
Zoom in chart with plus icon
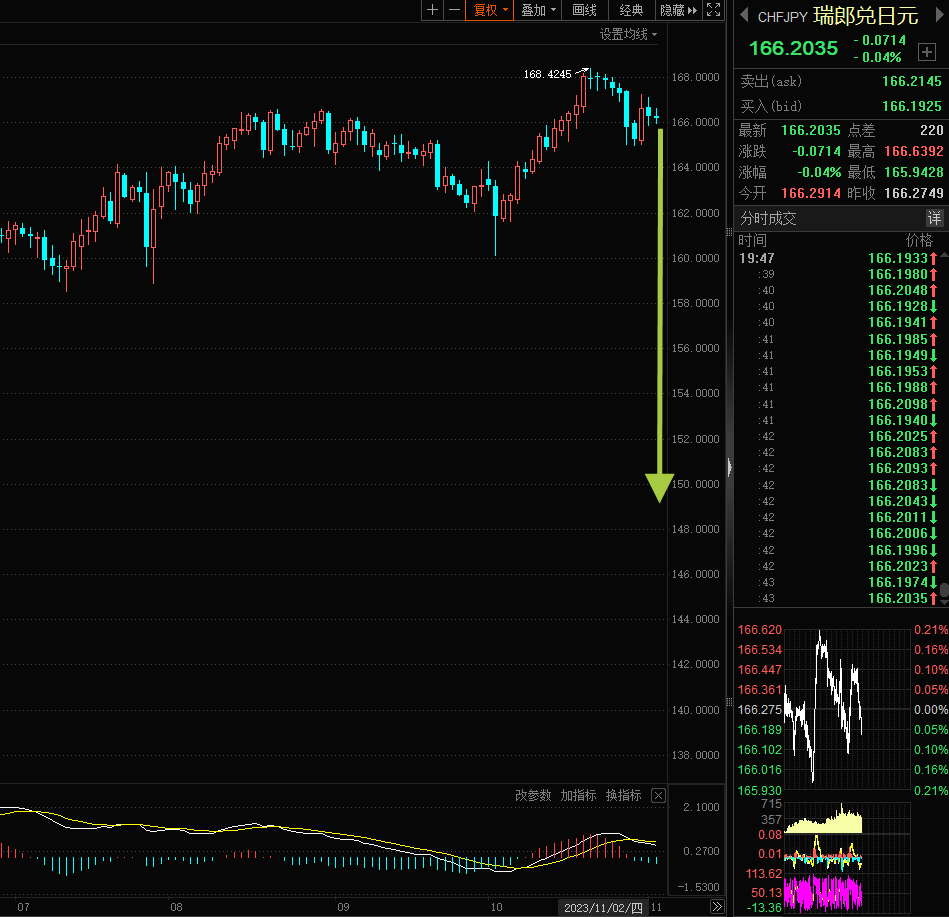tap(432, 10)
